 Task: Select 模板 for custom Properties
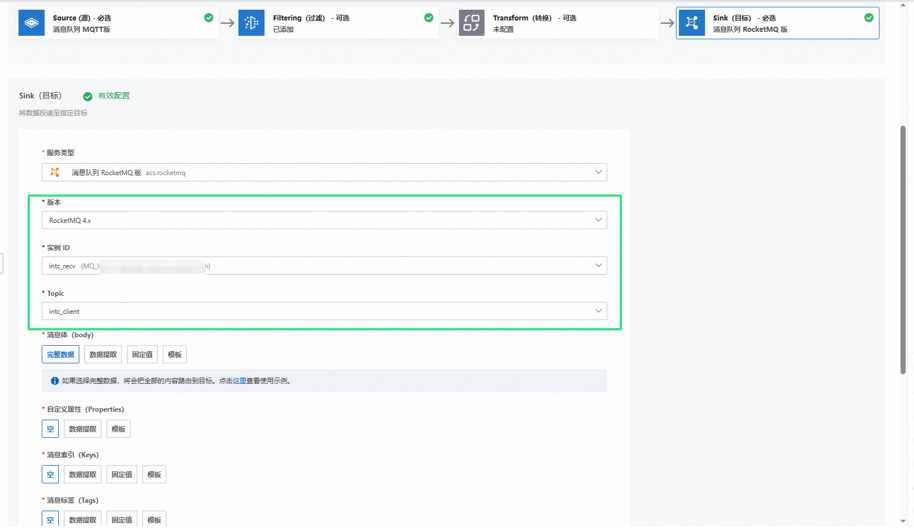[x=118, y=429]
